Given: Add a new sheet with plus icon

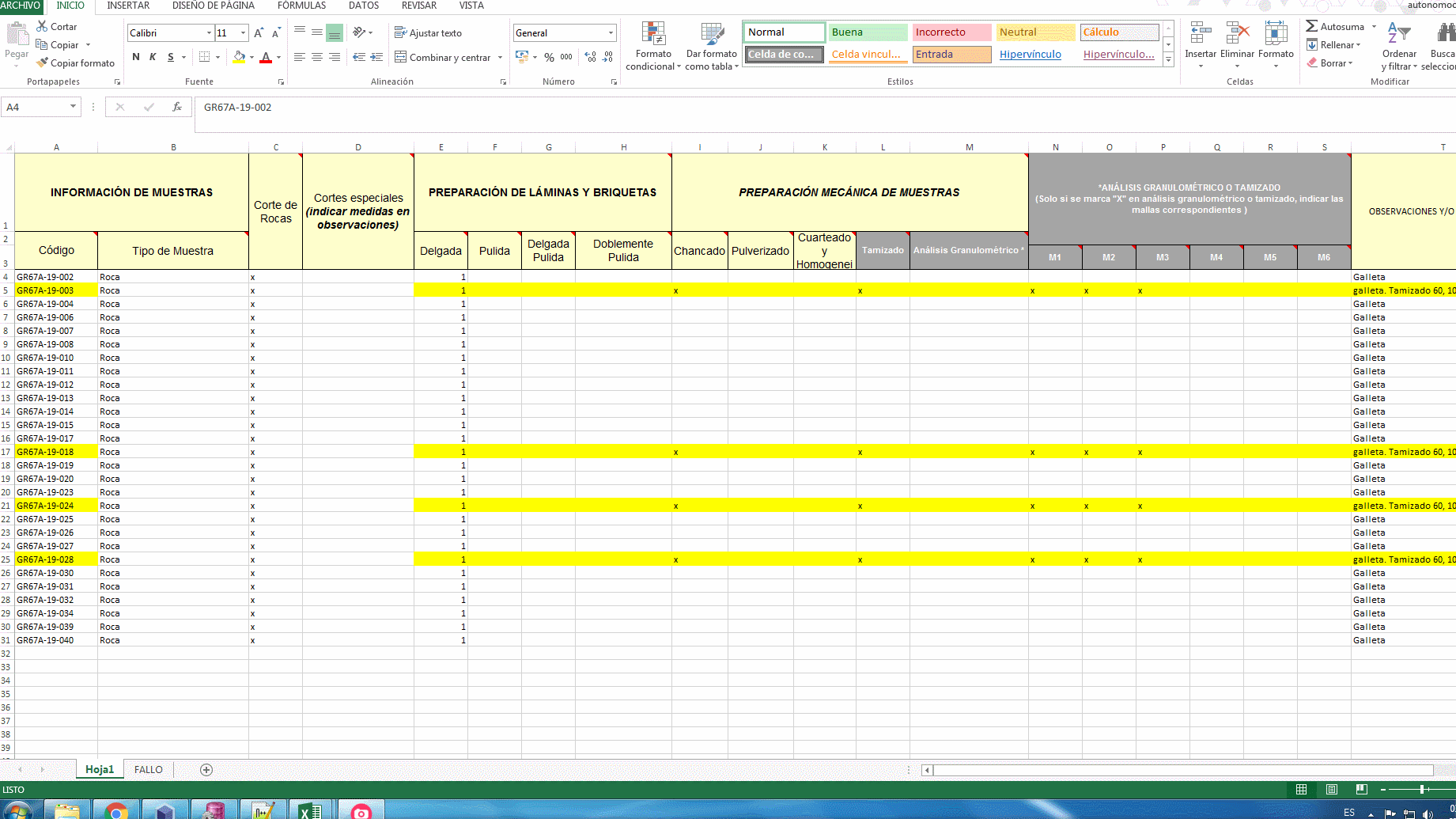Looking at the screenshot, I should pos(206,770).
